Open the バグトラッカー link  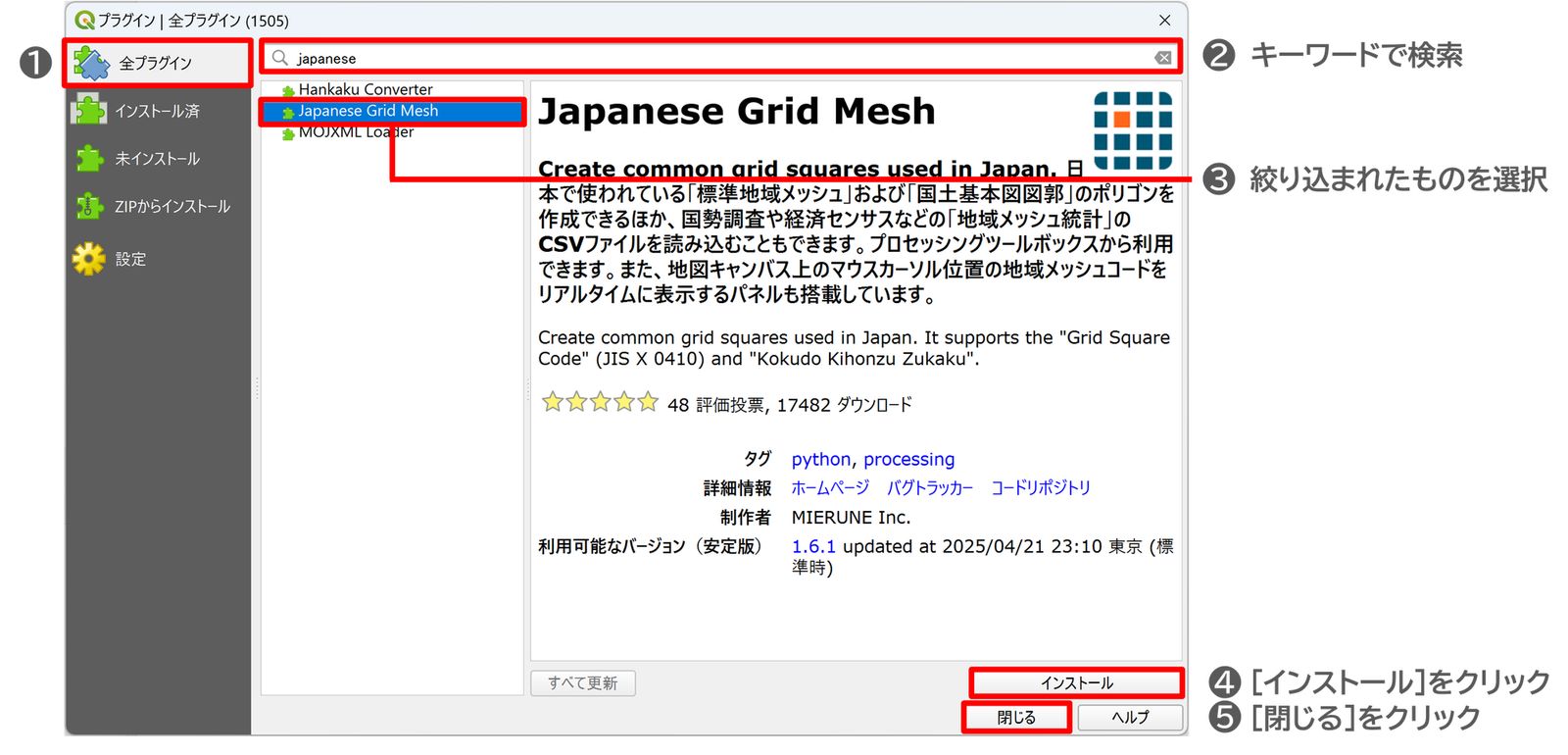930,487
